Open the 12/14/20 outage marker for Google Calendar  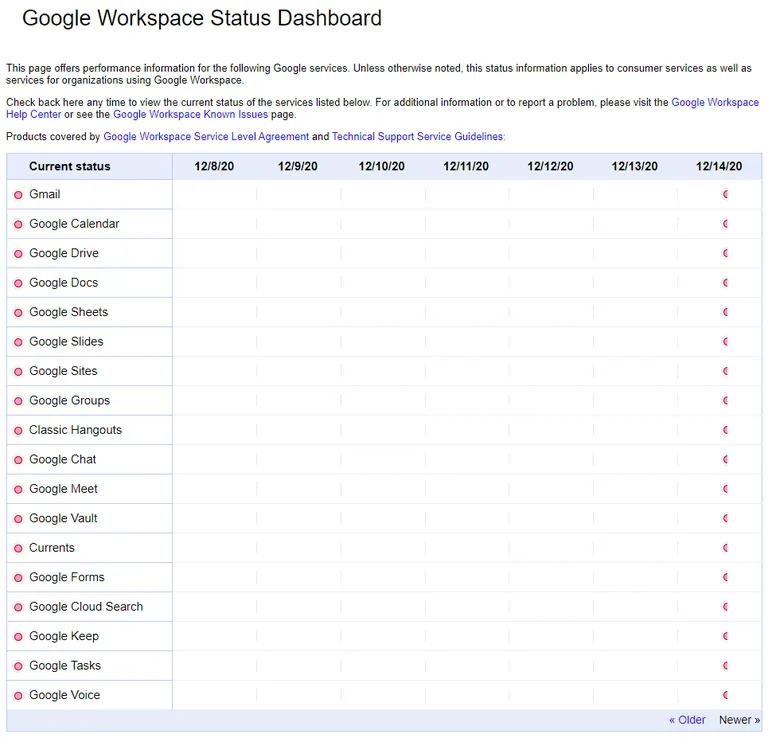coord(725,224)
